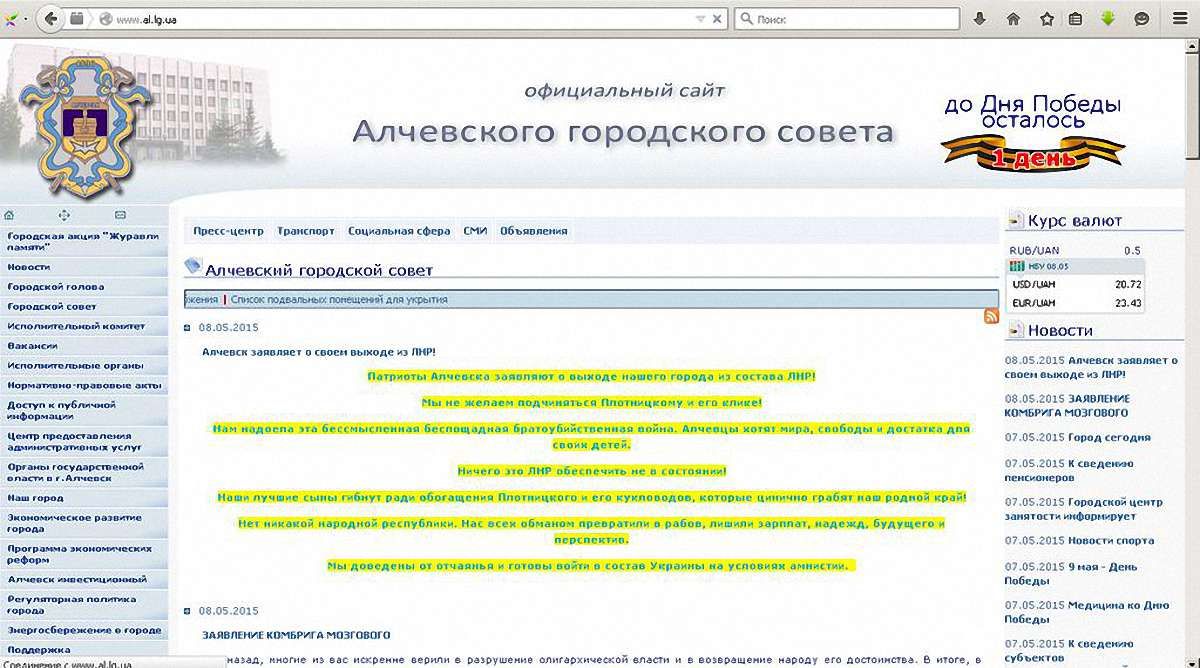This screenshot has height=668, width=1200.
Task: Click icon next to Курс валют heading
Action: tap(1016, 221)
